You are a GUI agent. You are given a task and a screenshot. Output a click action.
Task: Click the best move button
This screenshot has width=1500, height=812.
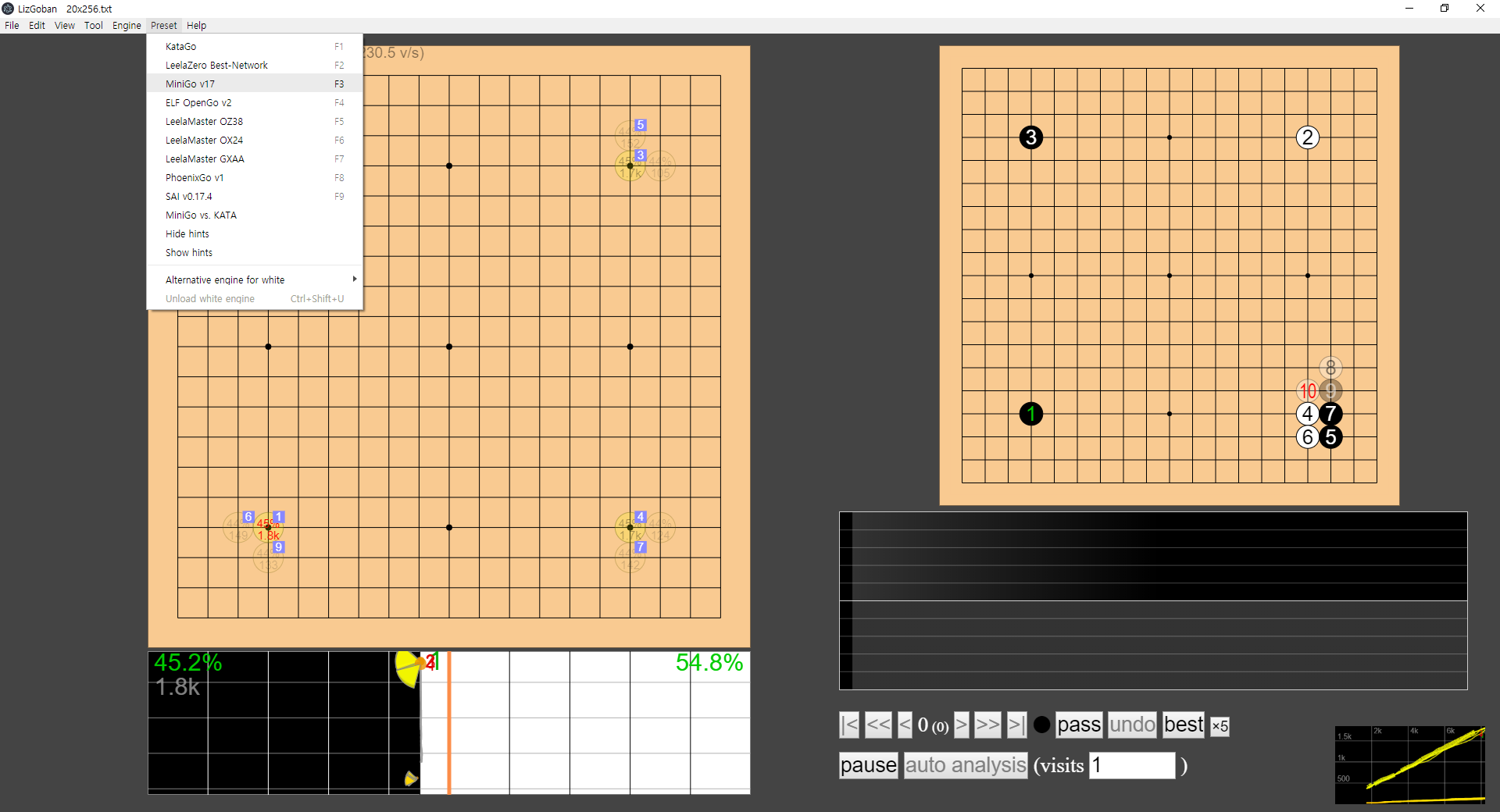1183,725
